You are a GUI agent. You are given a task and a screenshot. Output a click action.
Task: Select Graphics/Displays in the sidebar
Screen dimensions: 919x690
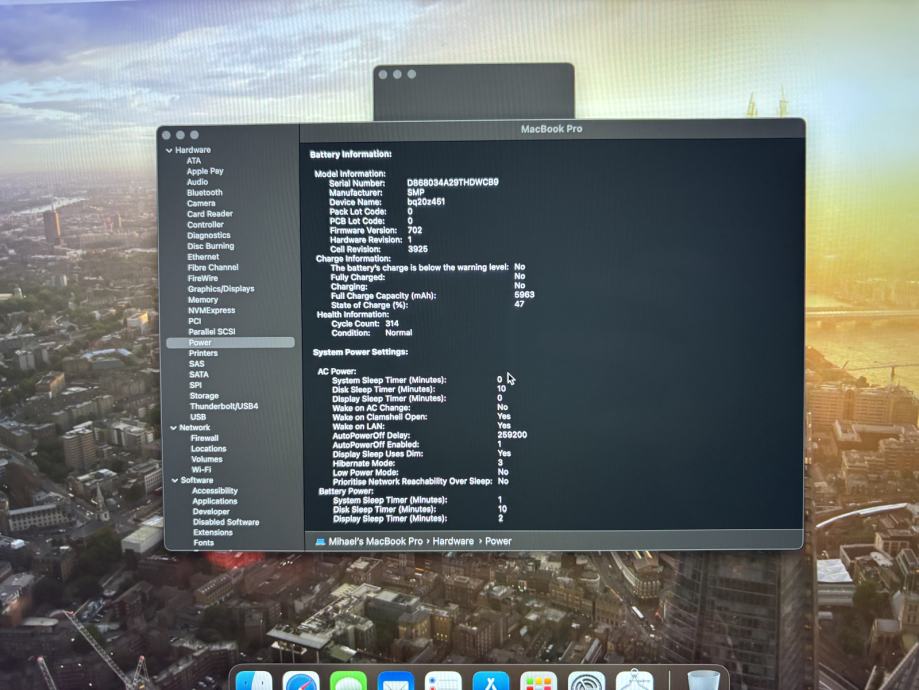click(221, 289)
